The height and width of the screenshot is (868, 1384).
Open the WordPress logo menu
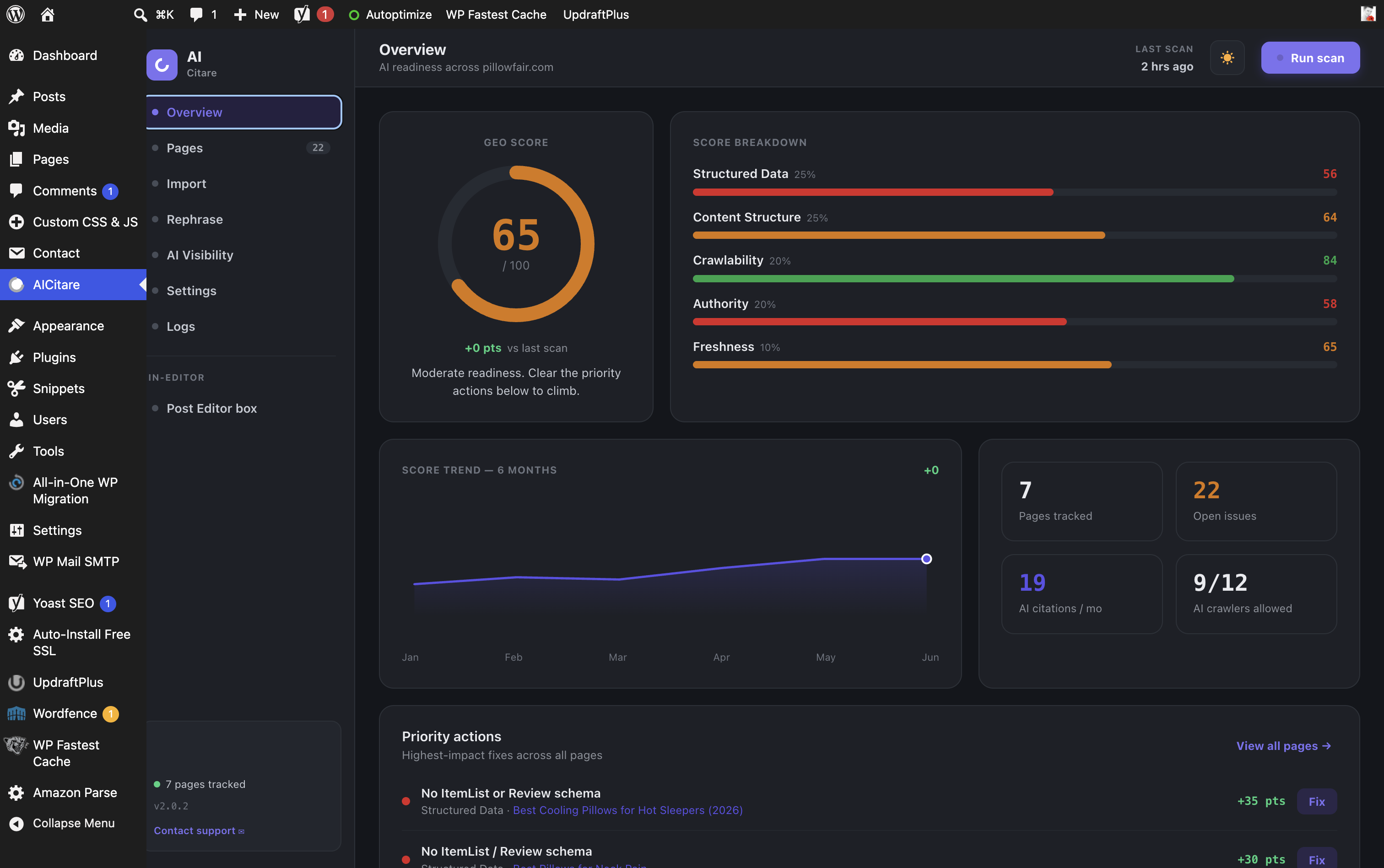point(16,14)
